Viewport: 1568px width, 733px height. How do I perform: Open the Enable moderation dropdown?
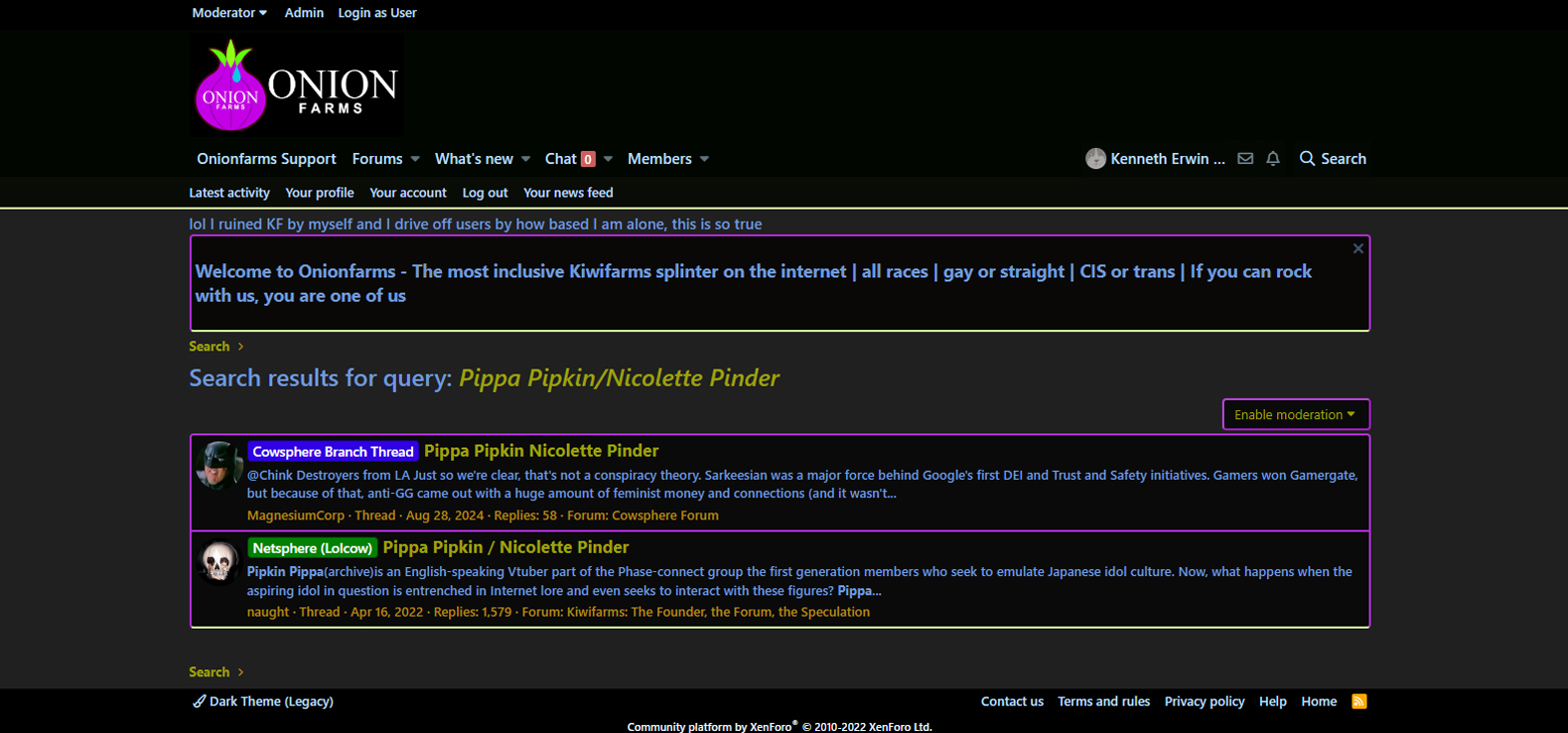point(1296,414)
